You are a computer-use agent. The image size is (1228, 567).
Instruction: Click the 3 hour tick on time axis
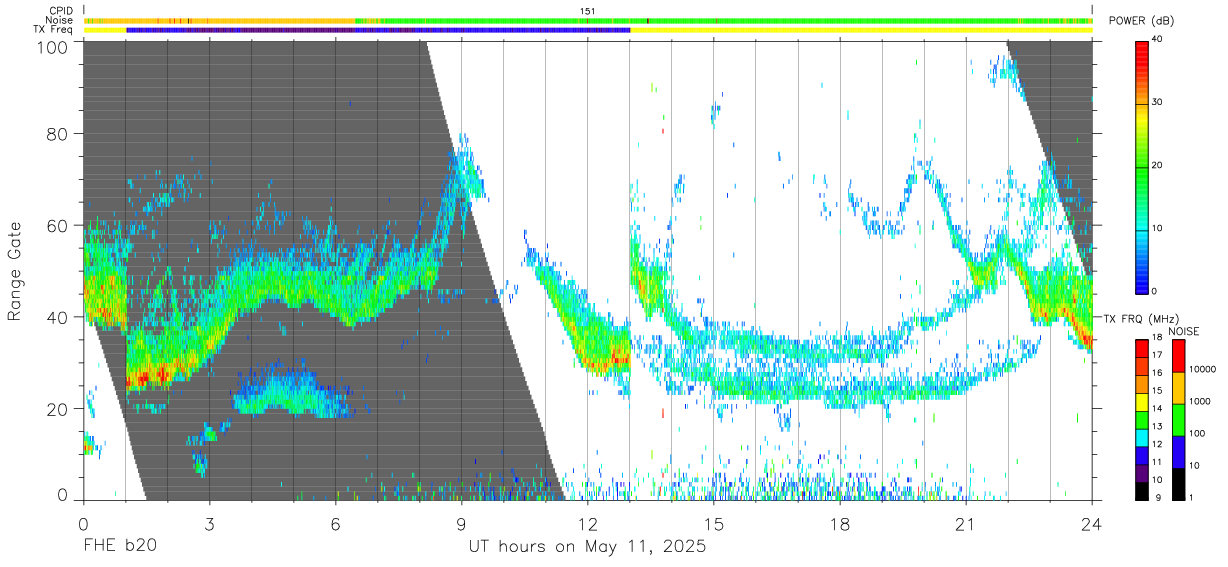click(209, 523)
